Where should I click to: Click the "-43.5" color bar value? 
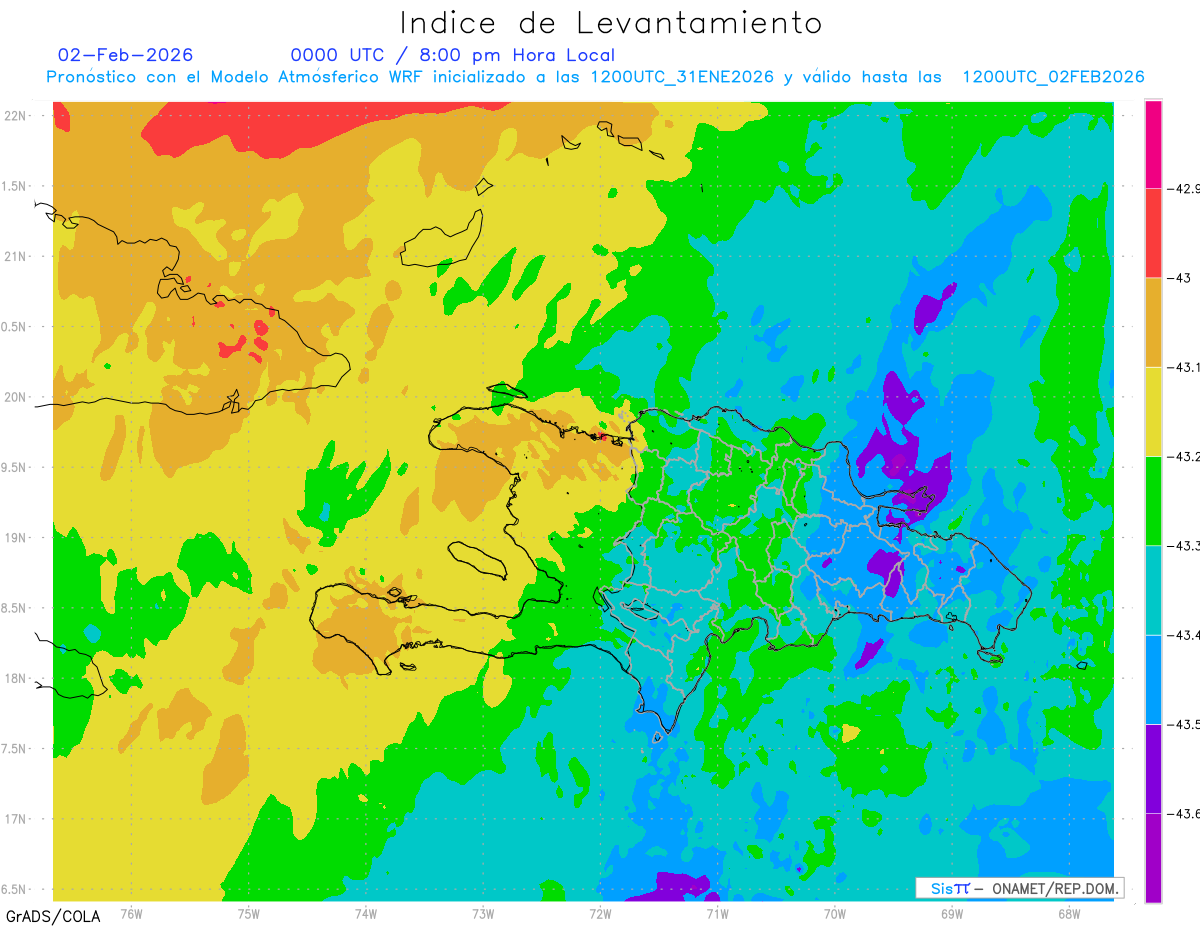point(1184,724)
